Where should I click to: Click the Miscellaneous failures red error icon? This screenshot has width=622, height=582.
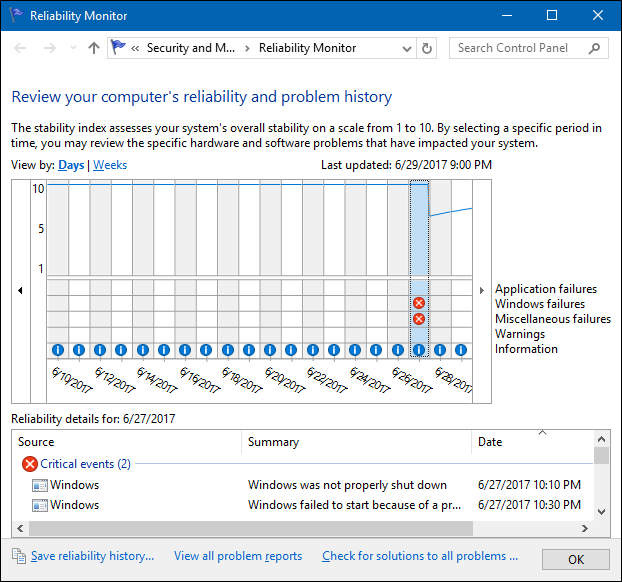coord(419,319)
